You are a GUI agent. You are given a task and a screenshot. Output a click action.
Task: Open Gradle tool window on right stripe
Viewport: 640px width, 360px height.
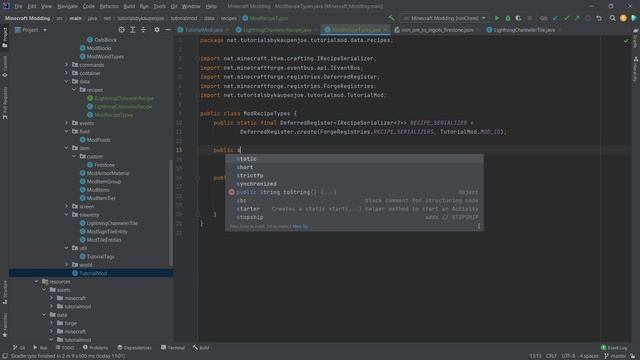[x=636, y=37]
